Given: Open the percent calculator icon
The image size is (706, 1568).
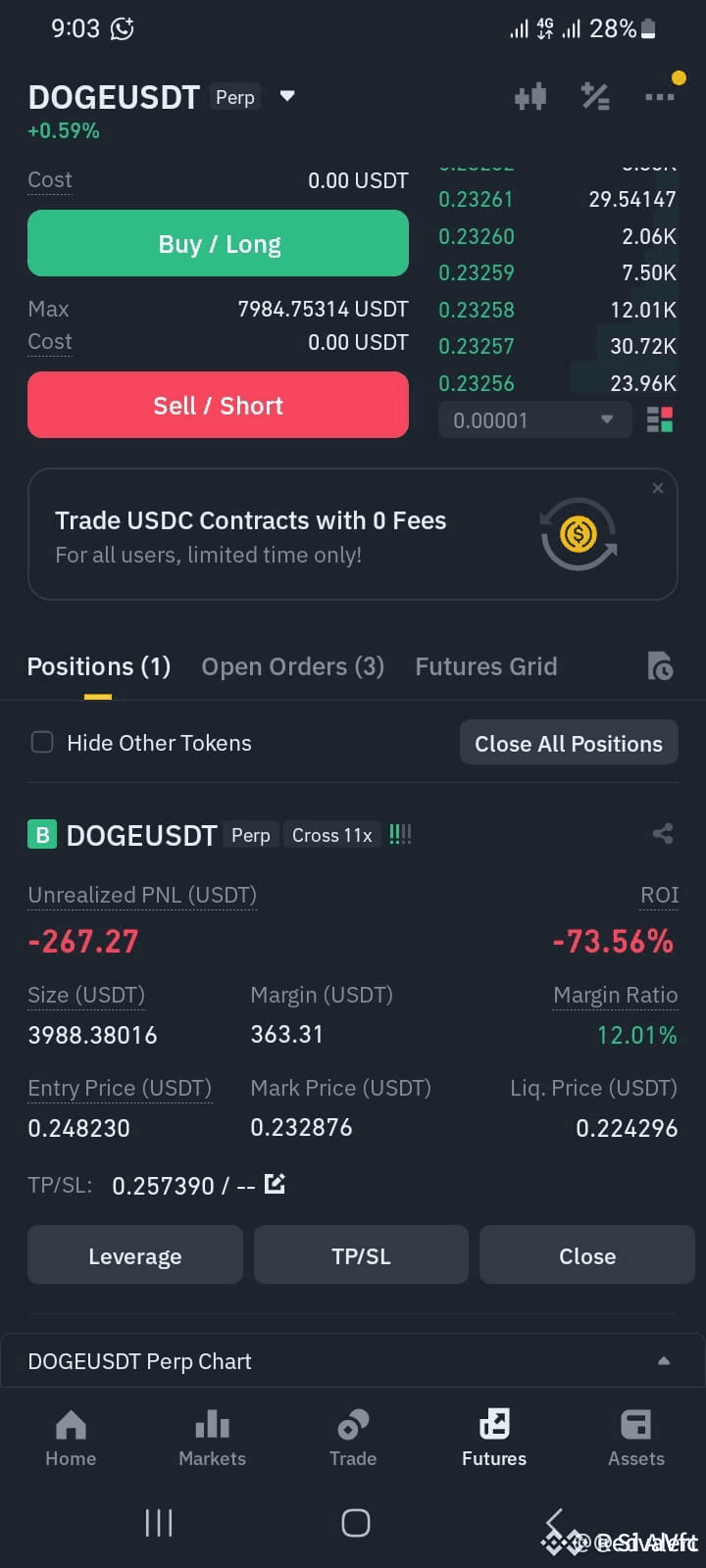Looking at the screenshot, I should 595,96.
